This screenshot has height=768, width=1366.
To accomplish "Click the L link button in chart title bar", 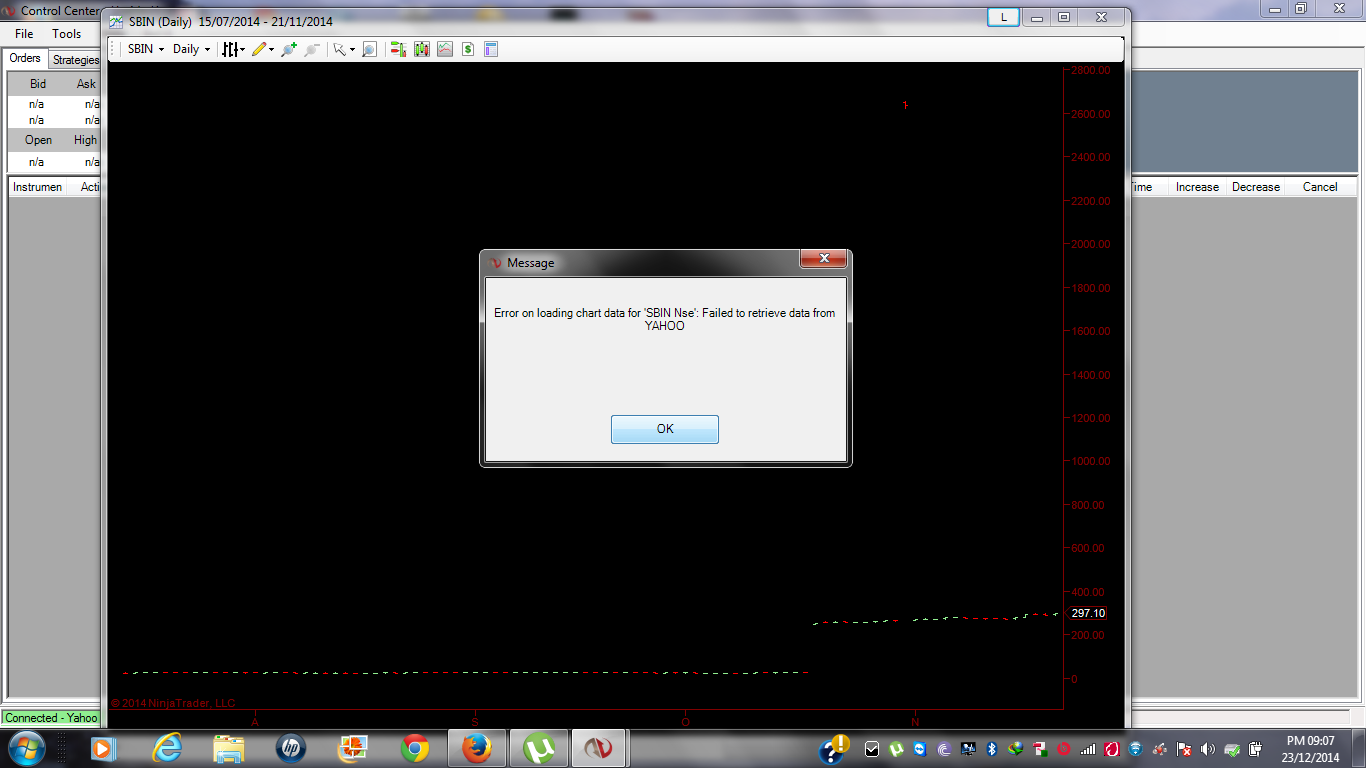I will 1004,17.
